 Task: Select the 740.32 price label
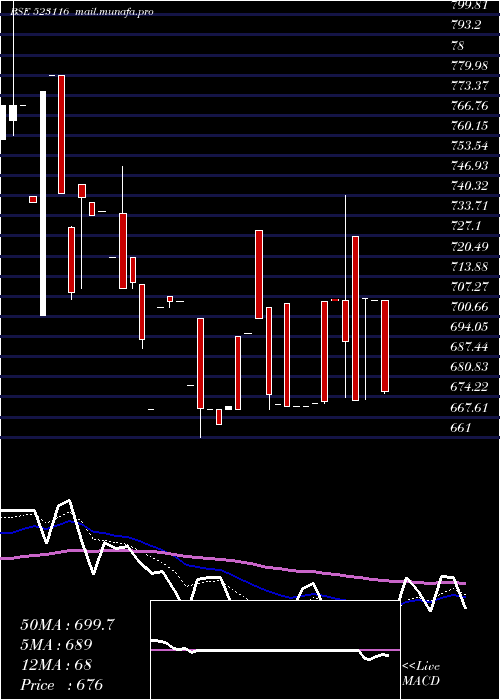[471, 186]
